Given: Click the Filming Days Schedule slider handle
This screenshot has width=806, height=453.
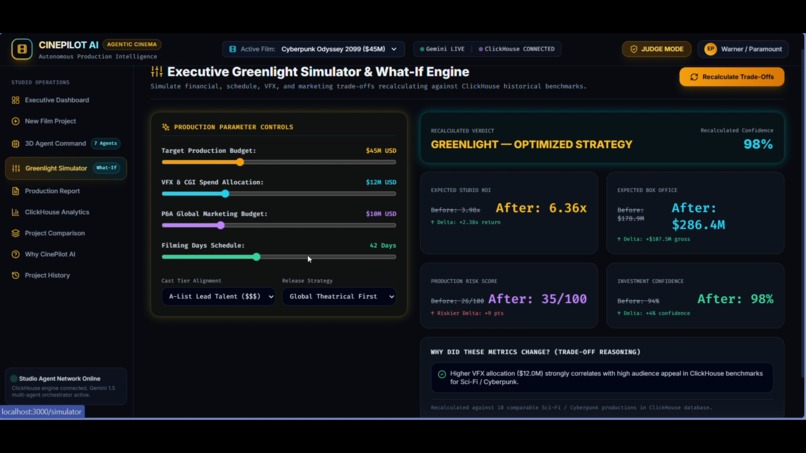Looking at the screenshot, I should coord(257,257).
